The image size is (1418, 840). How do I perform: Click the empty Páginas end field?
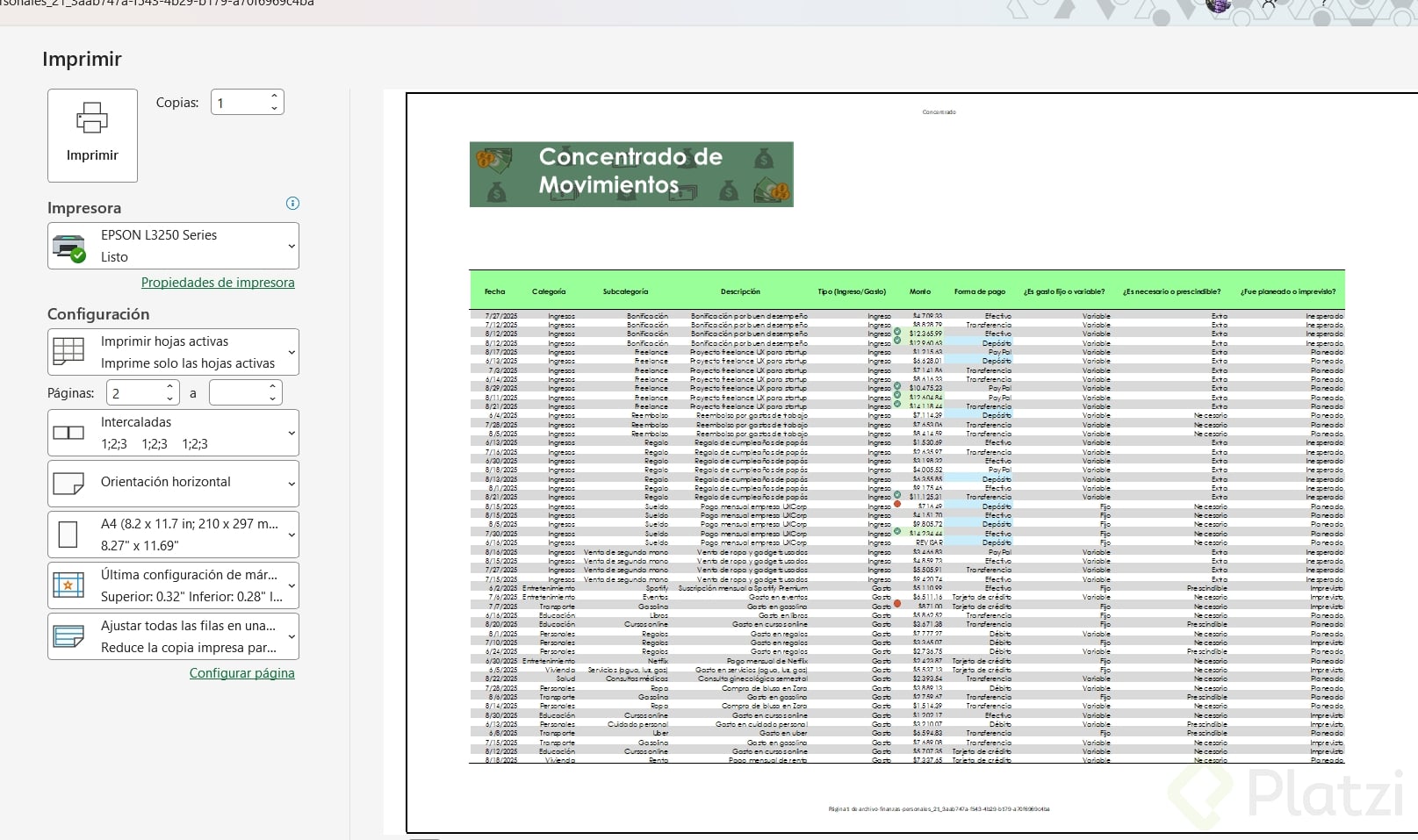237,393
